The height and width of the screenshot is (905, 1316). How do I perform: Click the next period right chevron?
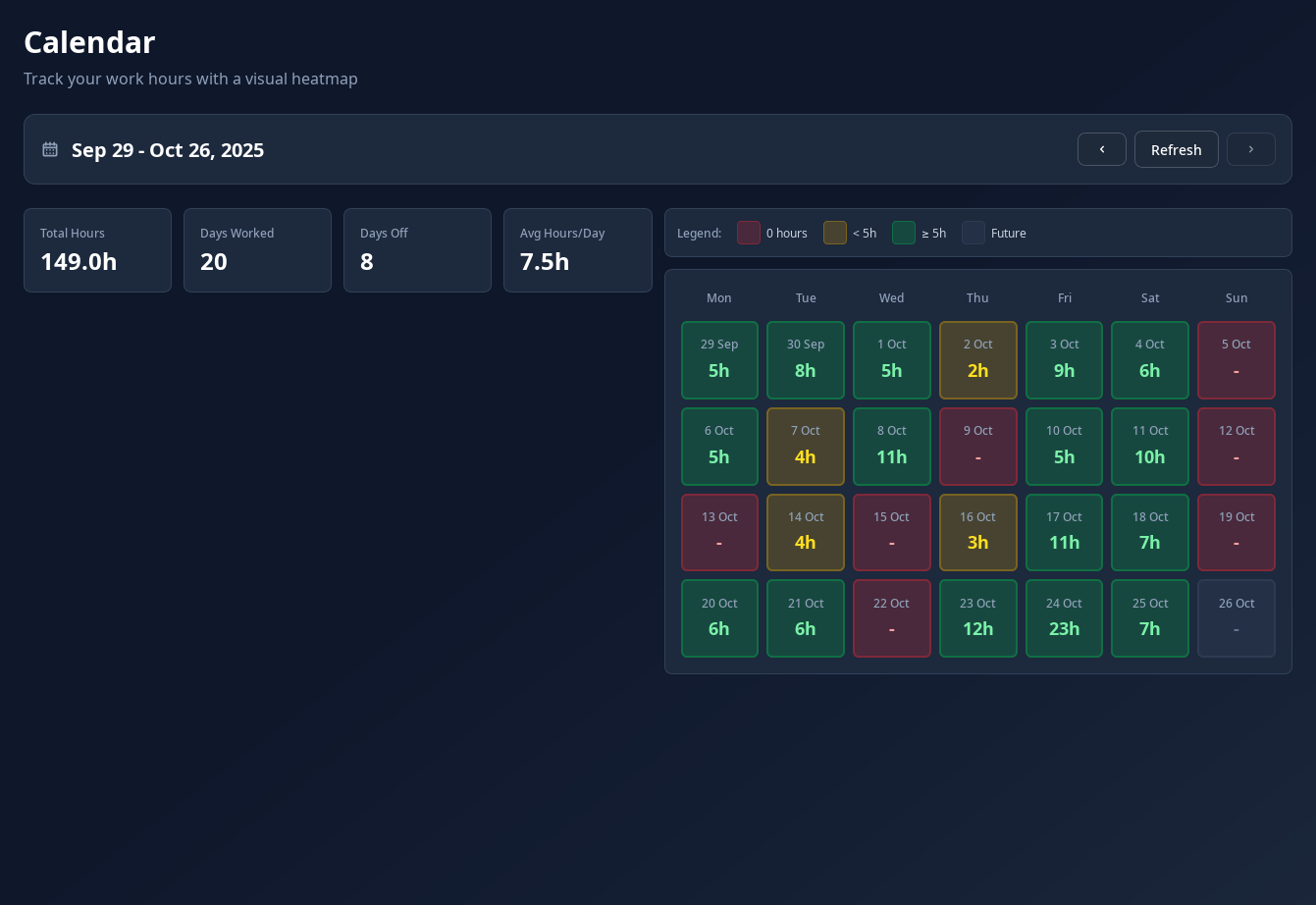click(x=1250, y=149)
